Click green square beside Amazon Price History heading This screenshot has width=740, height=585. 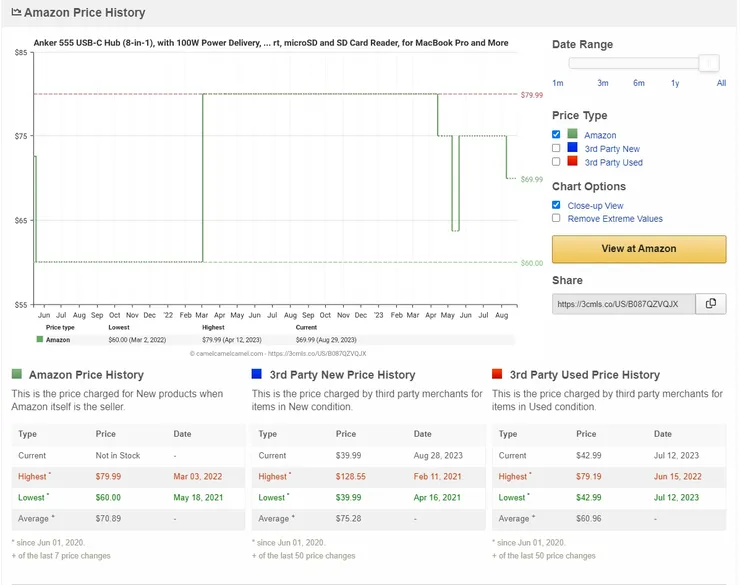[x=17, y=374]
